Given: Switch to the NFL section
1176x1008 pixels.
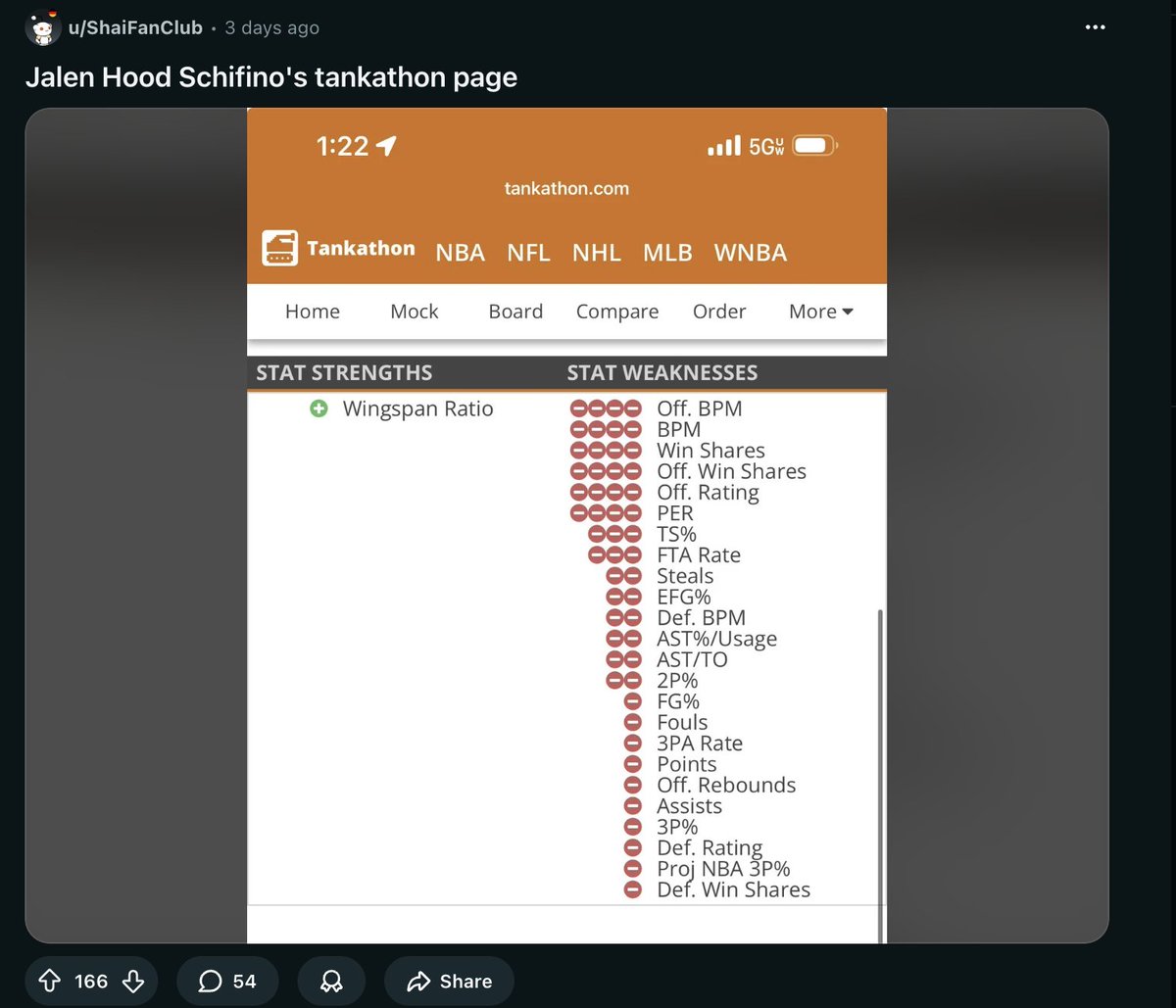Looking at the screenshot, I should click(528, 253).
